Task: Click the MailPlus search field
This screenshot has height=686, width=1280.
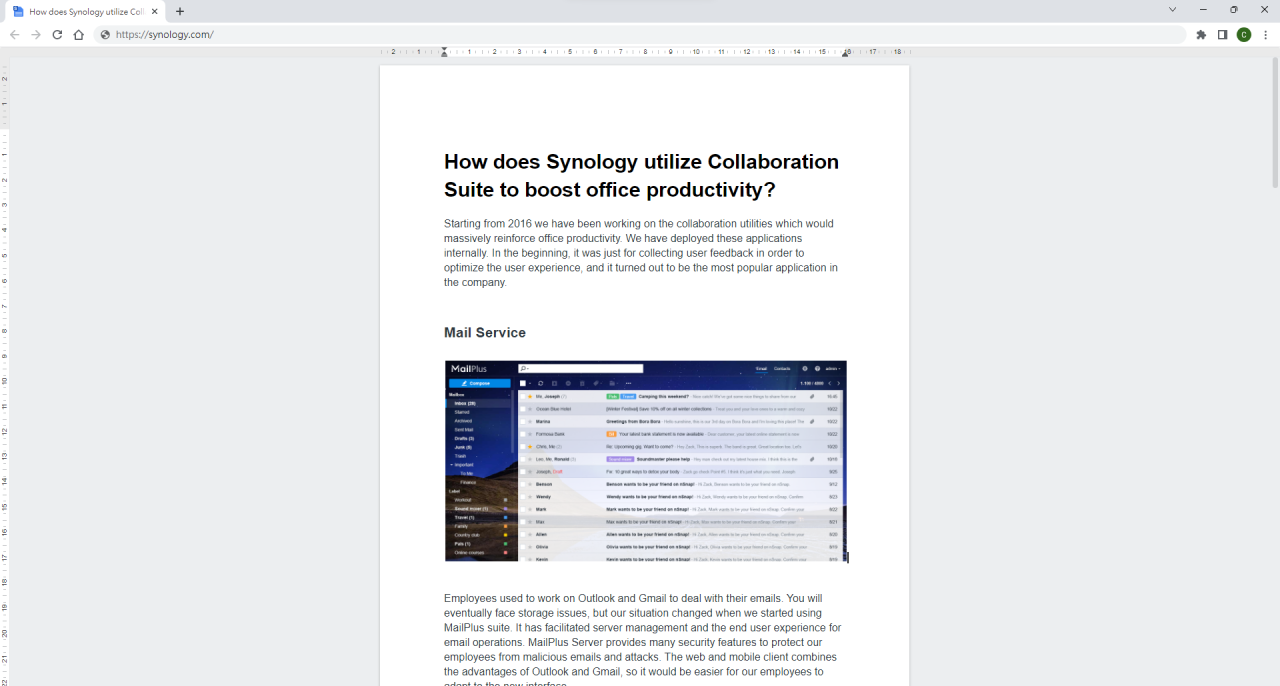Action: pyautogui.click(x=580, y=368)
